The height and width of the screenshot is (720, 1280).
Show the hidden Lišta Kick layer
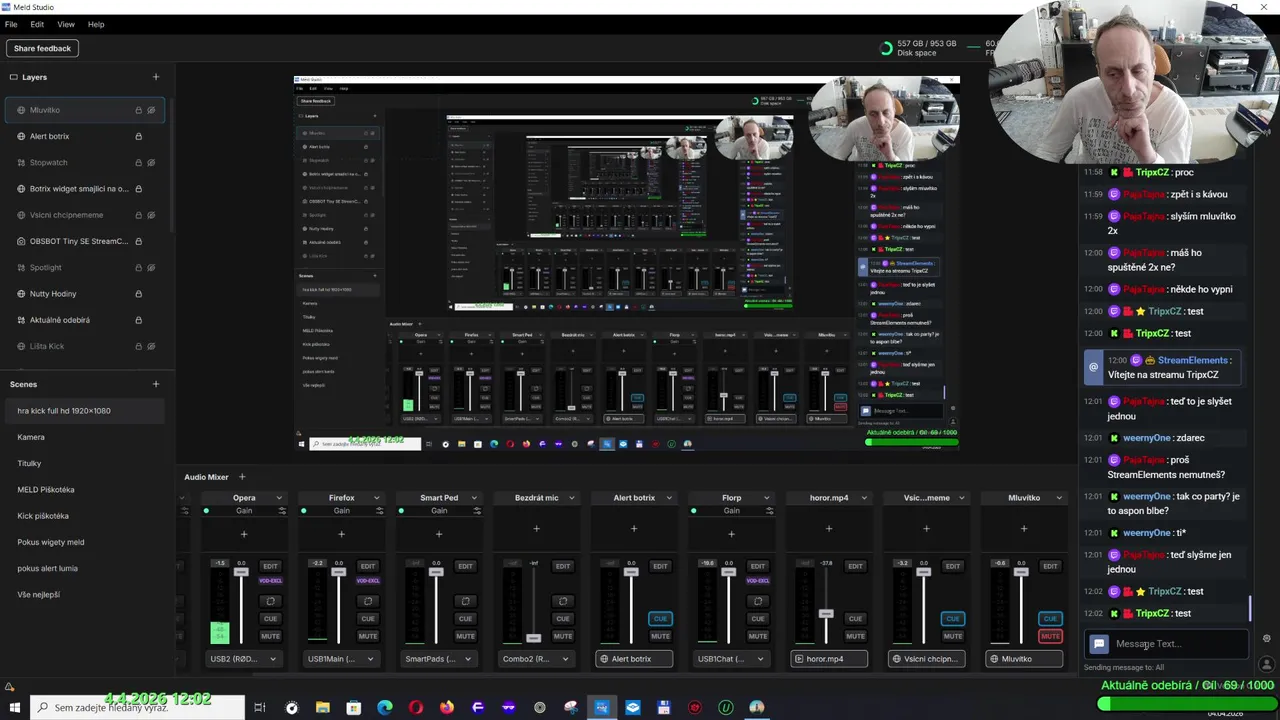pos(151,346)
